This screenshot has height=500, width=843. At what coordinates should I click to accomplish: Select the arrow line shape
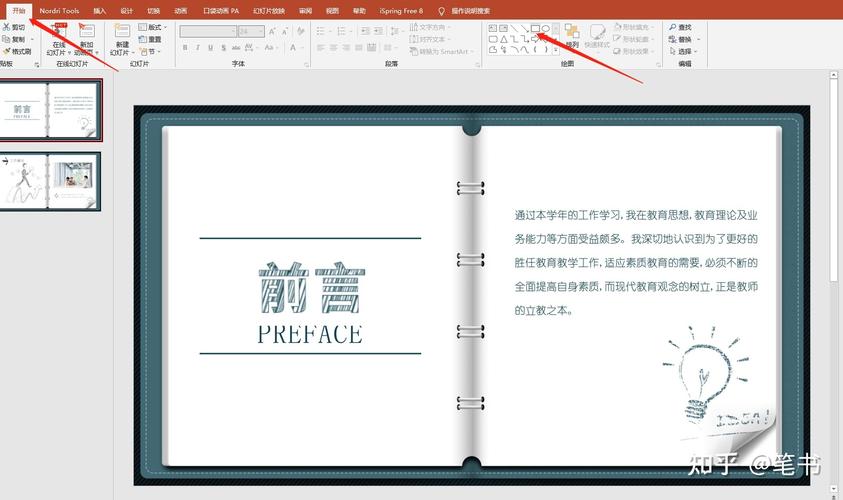click(x=524, y=28)
